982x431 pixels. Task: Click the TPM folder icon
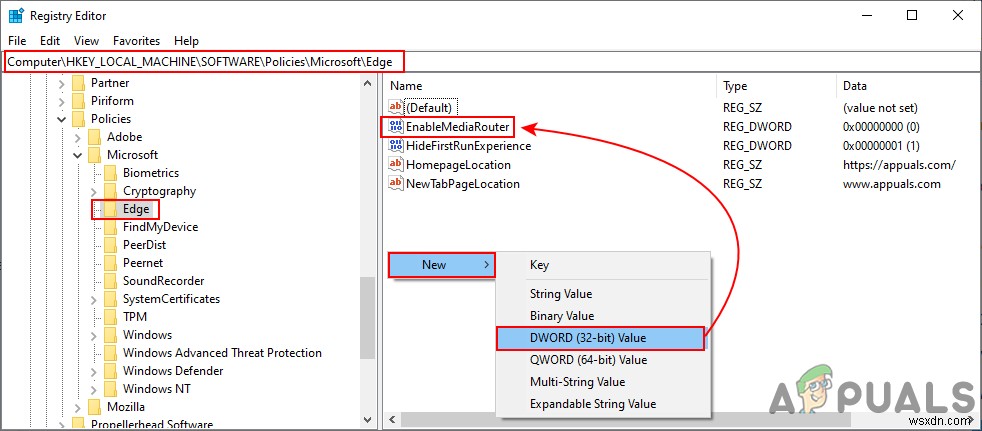click(x=110, y=317)
